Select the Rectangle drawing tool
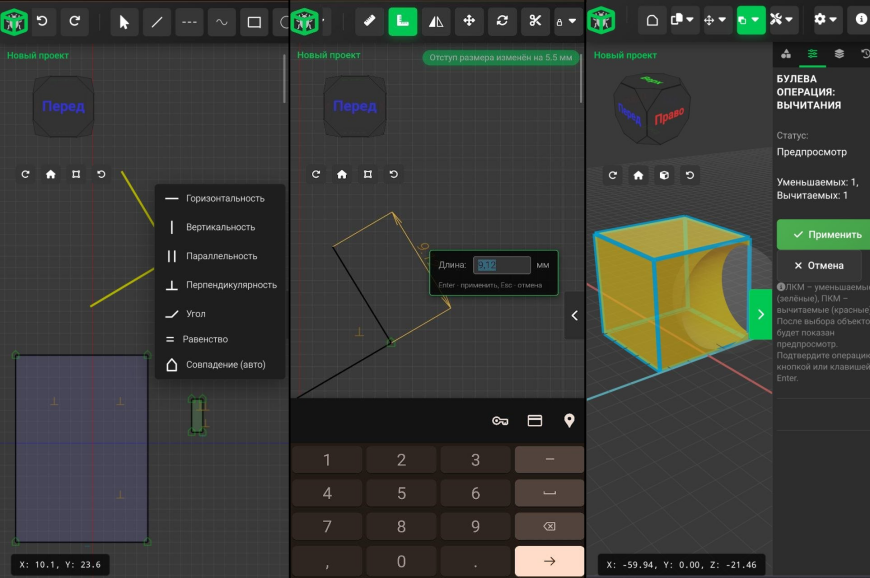This screenshot has height=578, width=870. [x=254, y=22]
